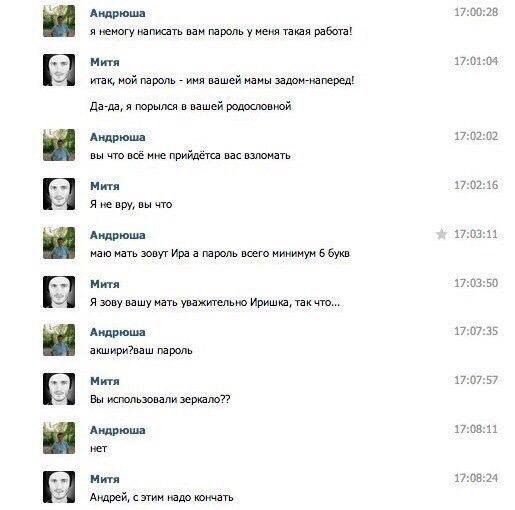Click the 17:07:57 timestamp
This screenshot has width=515, height=510.
pos(476,380)
